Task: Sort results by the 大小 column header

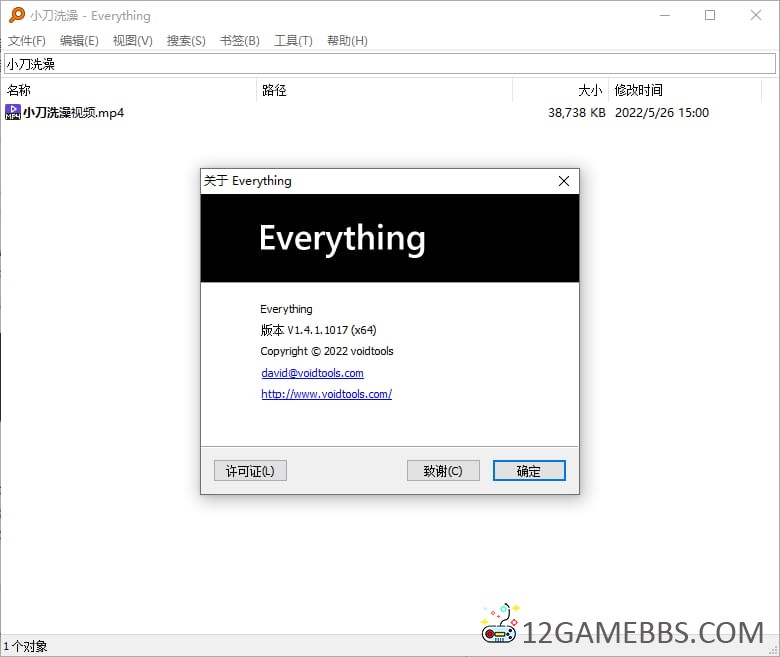Action: tap(560, 90)
